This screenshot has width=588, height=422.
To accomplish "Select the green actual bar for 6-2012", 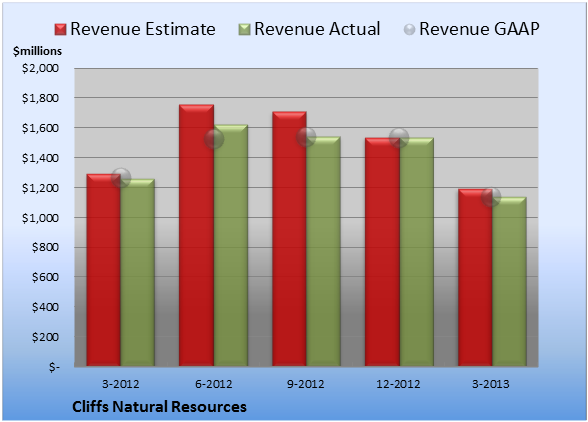I will point(231,245).
